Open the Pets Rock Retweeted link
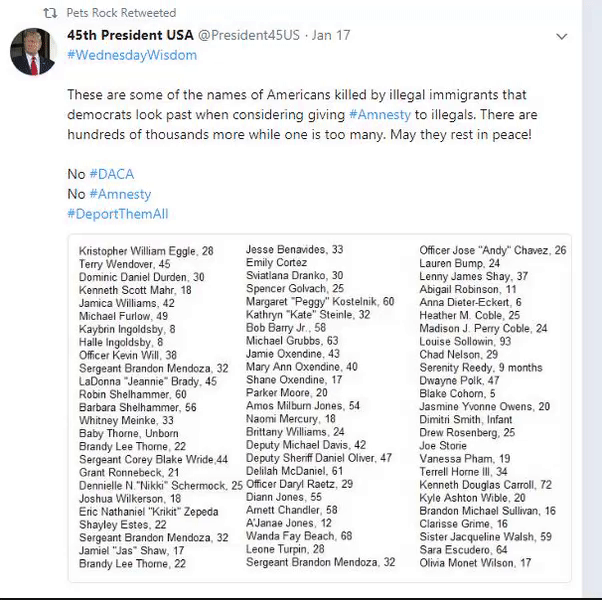This screenshot has width=602, height=600. point(121,13)
